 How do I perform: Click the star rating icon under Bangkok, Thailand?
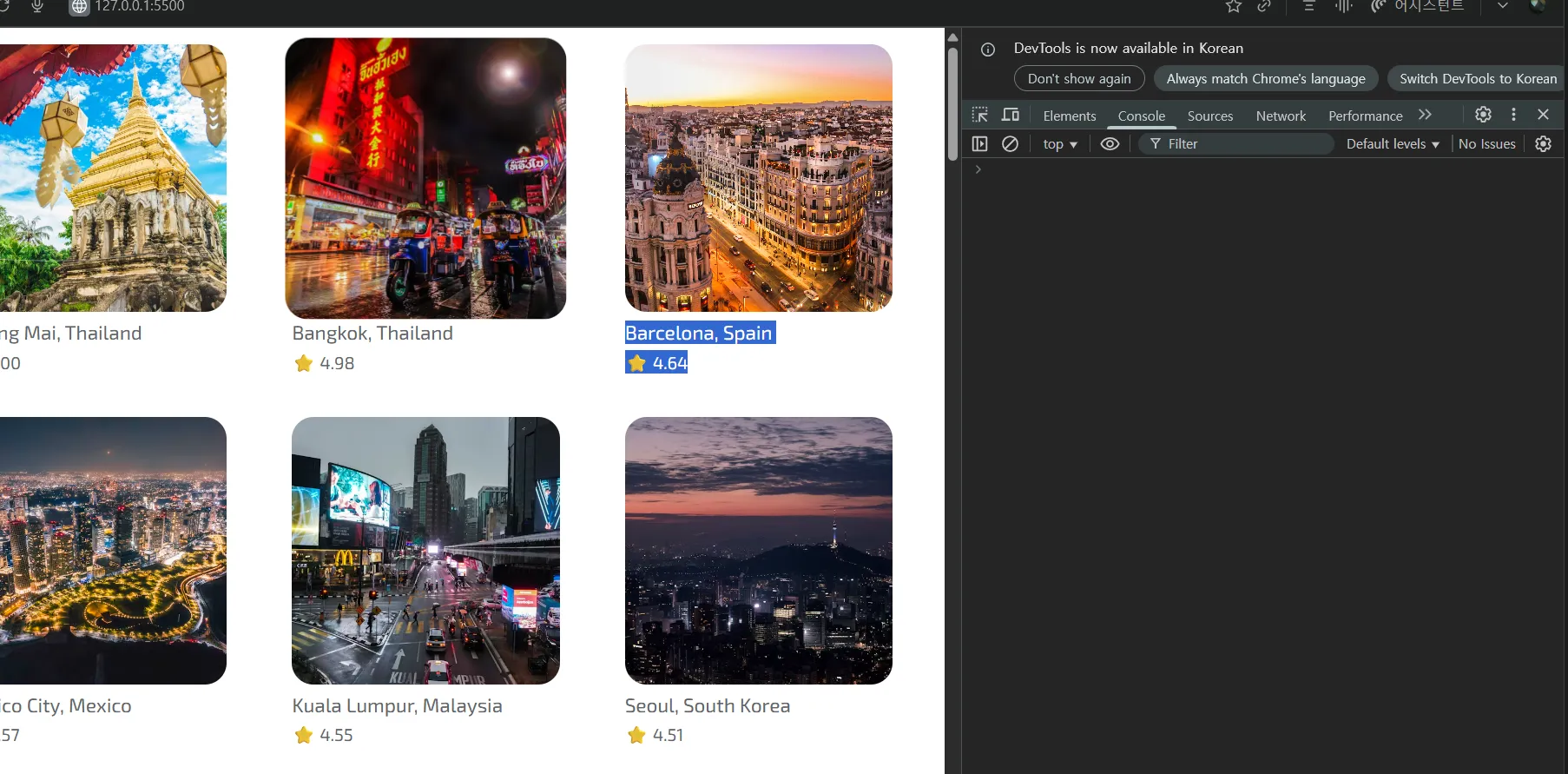click(x=303, y=363)
